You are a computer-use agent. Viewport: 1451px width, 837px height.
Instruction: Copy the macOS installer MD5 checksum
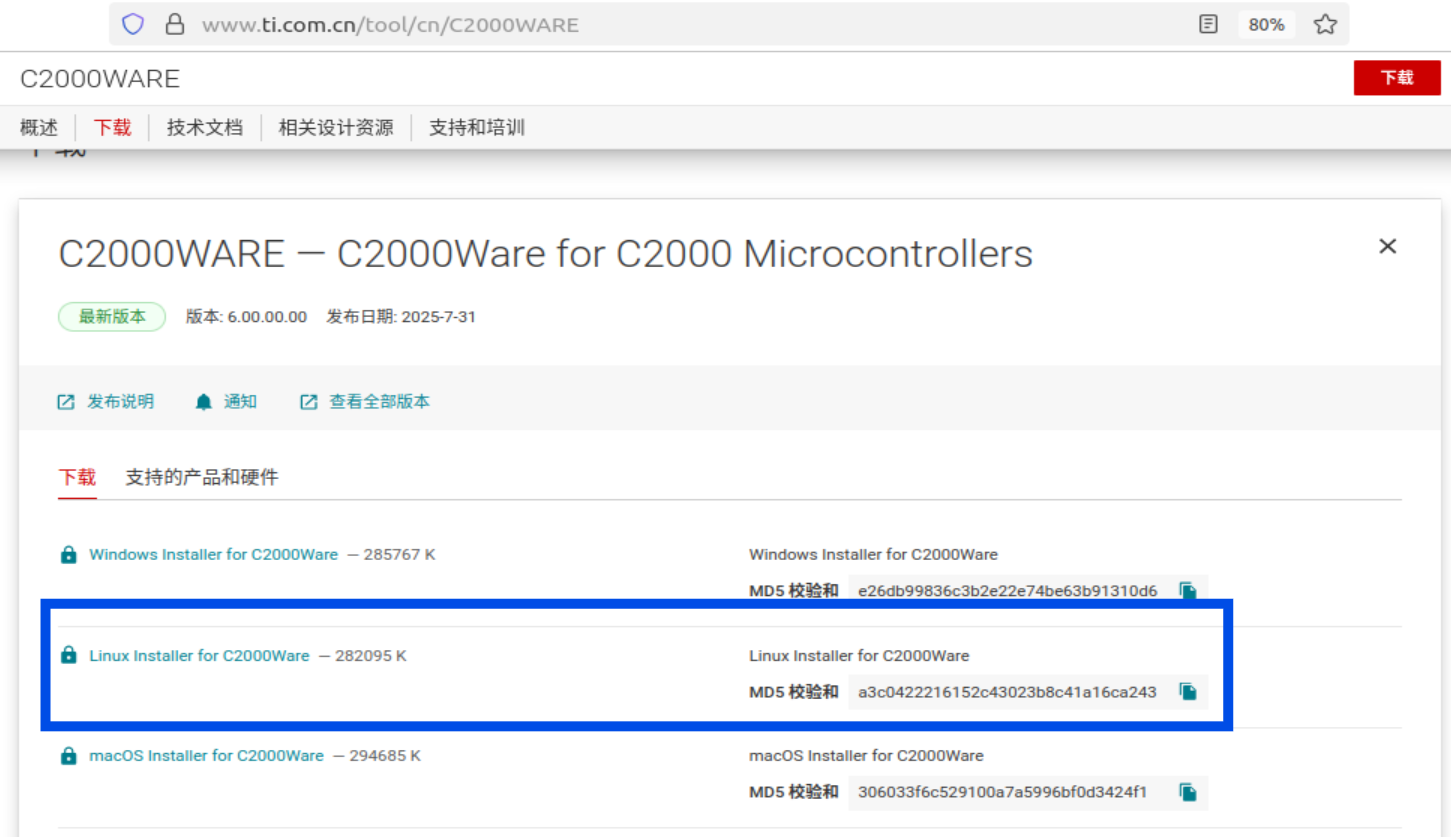coord(1188,793)
